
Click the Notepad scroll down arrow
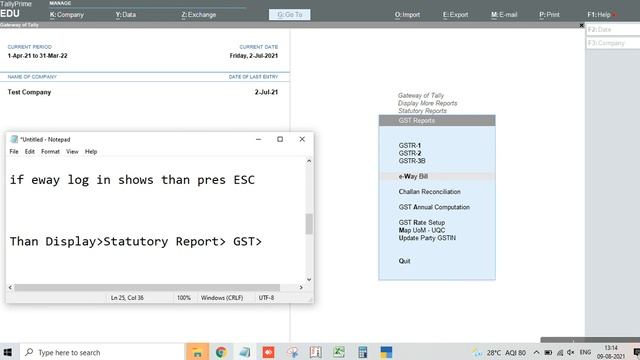point(309,280)
